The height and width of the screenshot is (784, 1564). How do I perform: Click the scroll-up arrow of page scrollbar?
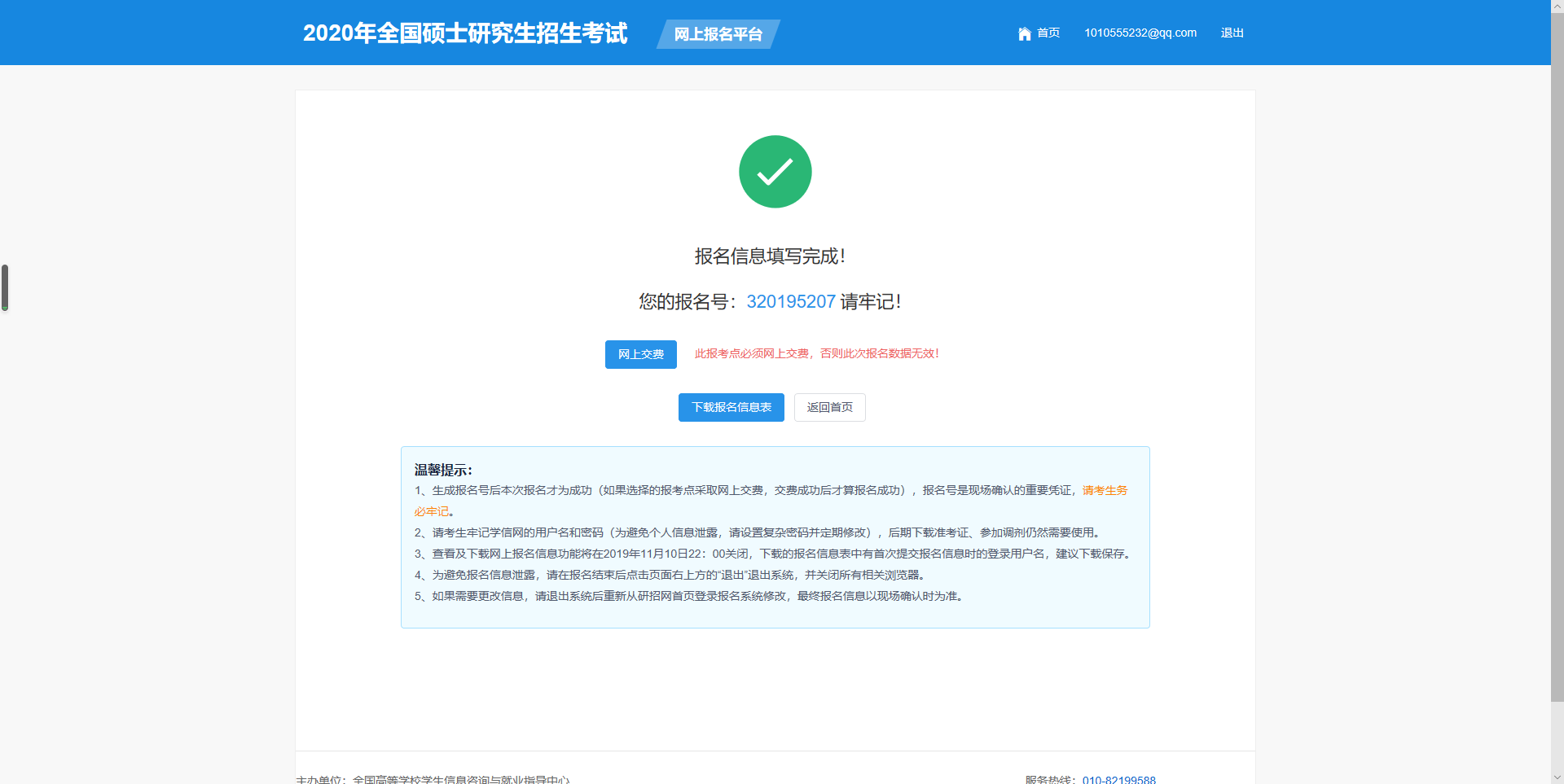point(1557,5)
